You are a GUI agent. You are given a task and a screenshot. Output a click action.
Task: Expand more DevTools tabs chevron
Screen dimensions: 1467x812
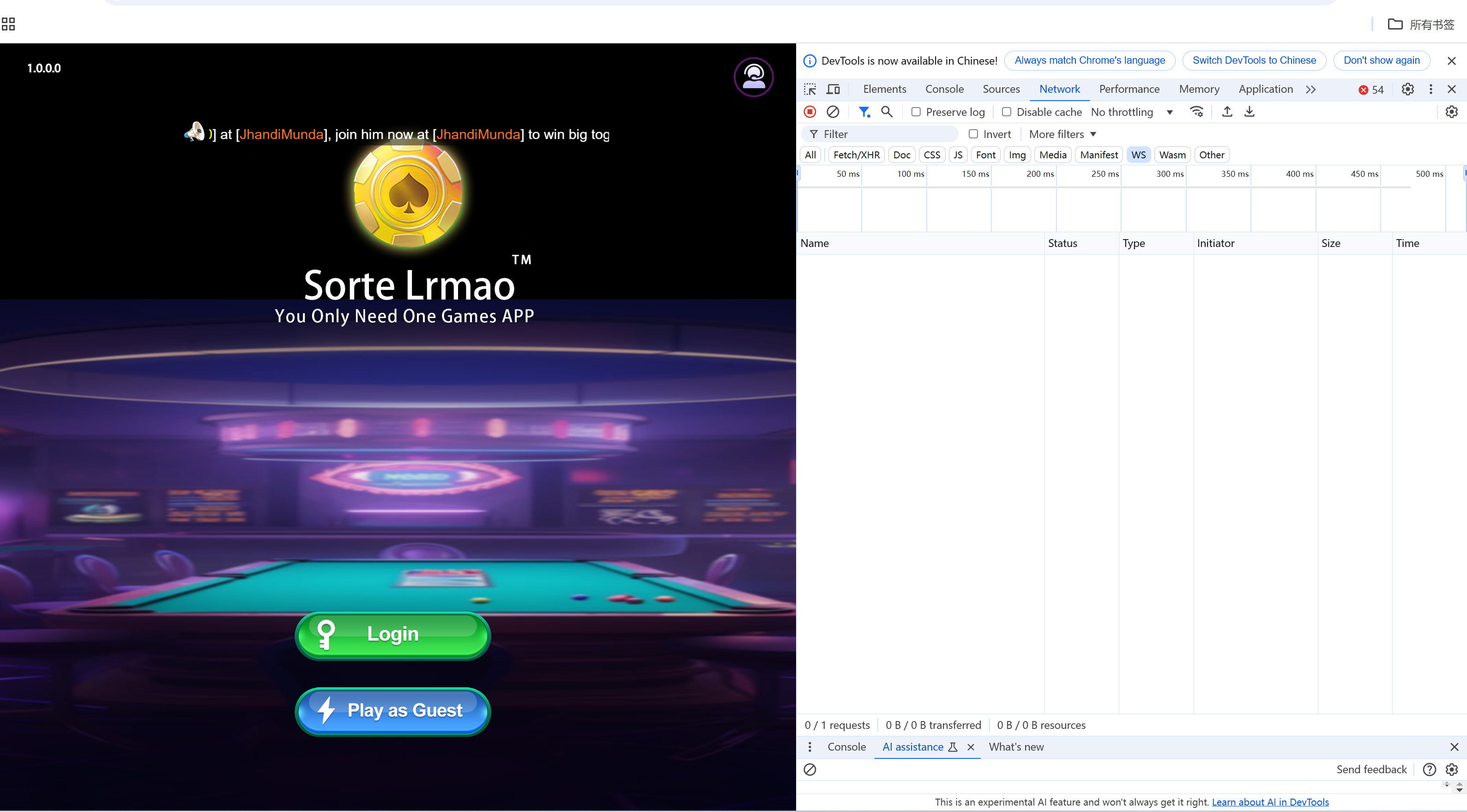[x=1310, y=90]
